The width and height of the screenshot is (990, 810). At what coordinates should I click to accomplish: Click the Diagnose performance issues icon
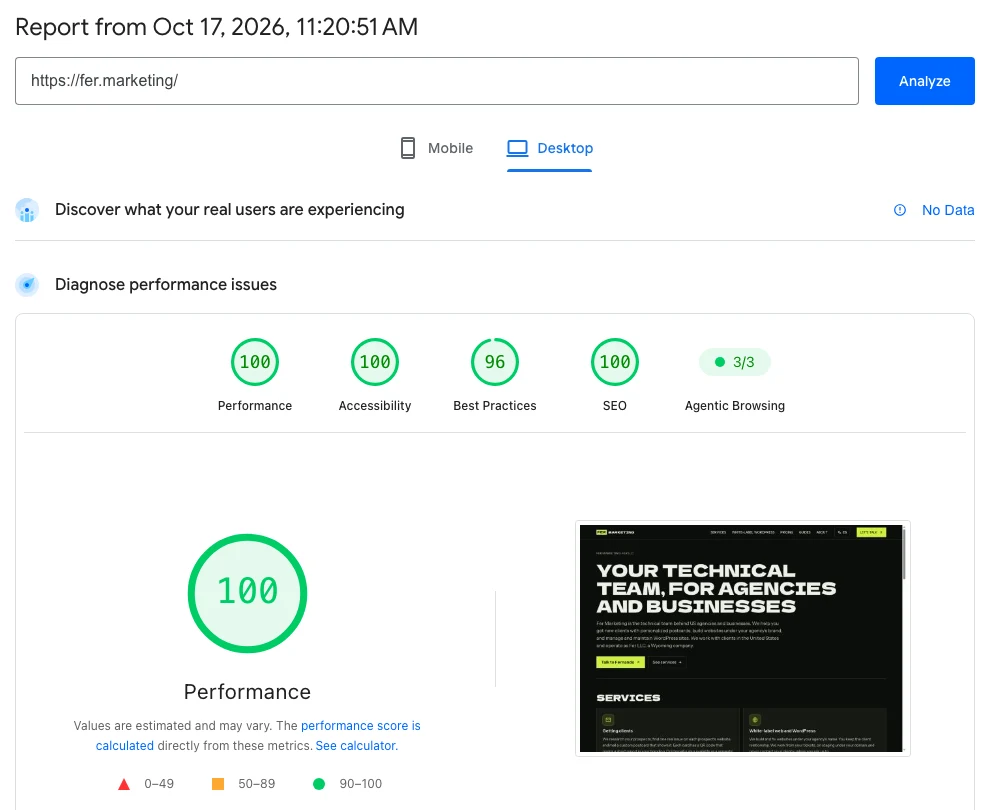(27, 285)
